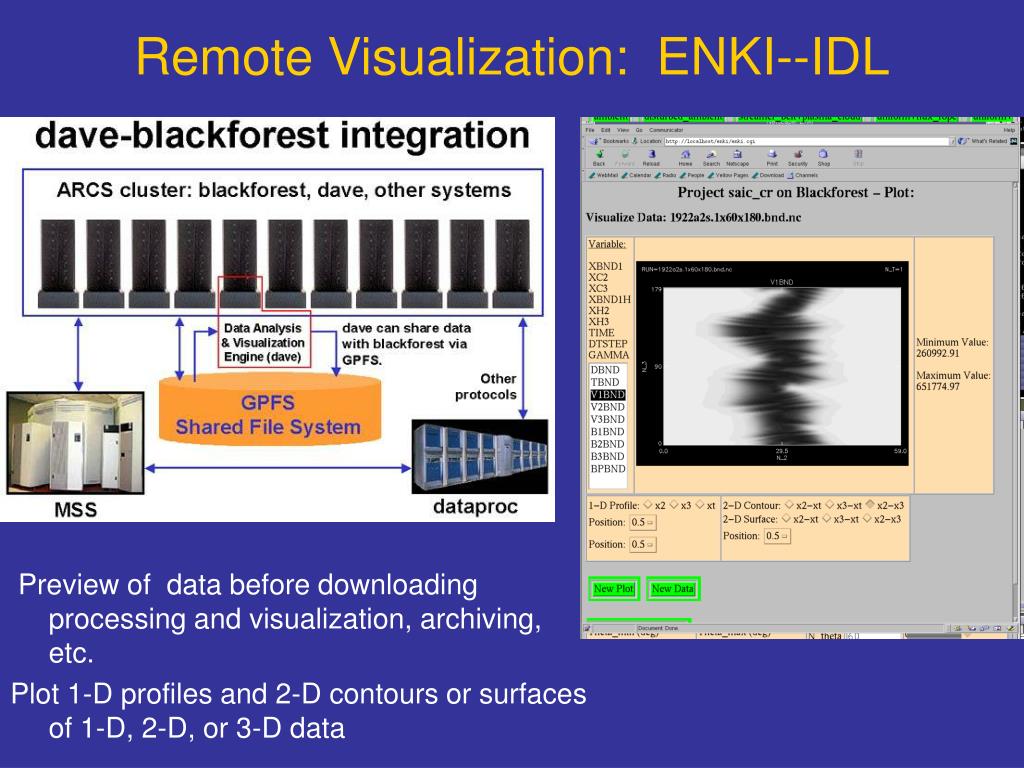1024x768 pixels.
Task: Open the Security toolbar icon
Action: [x=797, y=155]
